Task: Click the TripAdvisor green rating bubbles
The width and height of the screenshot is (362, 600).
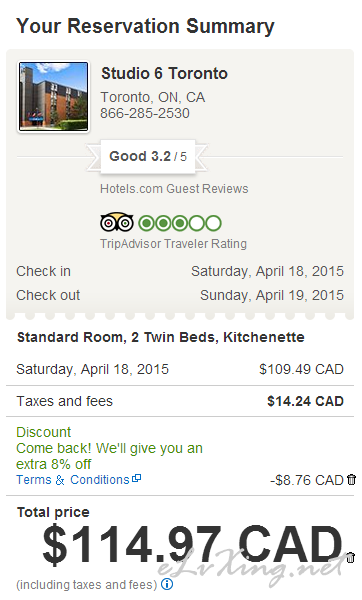Action: click(x=180, y=223)
